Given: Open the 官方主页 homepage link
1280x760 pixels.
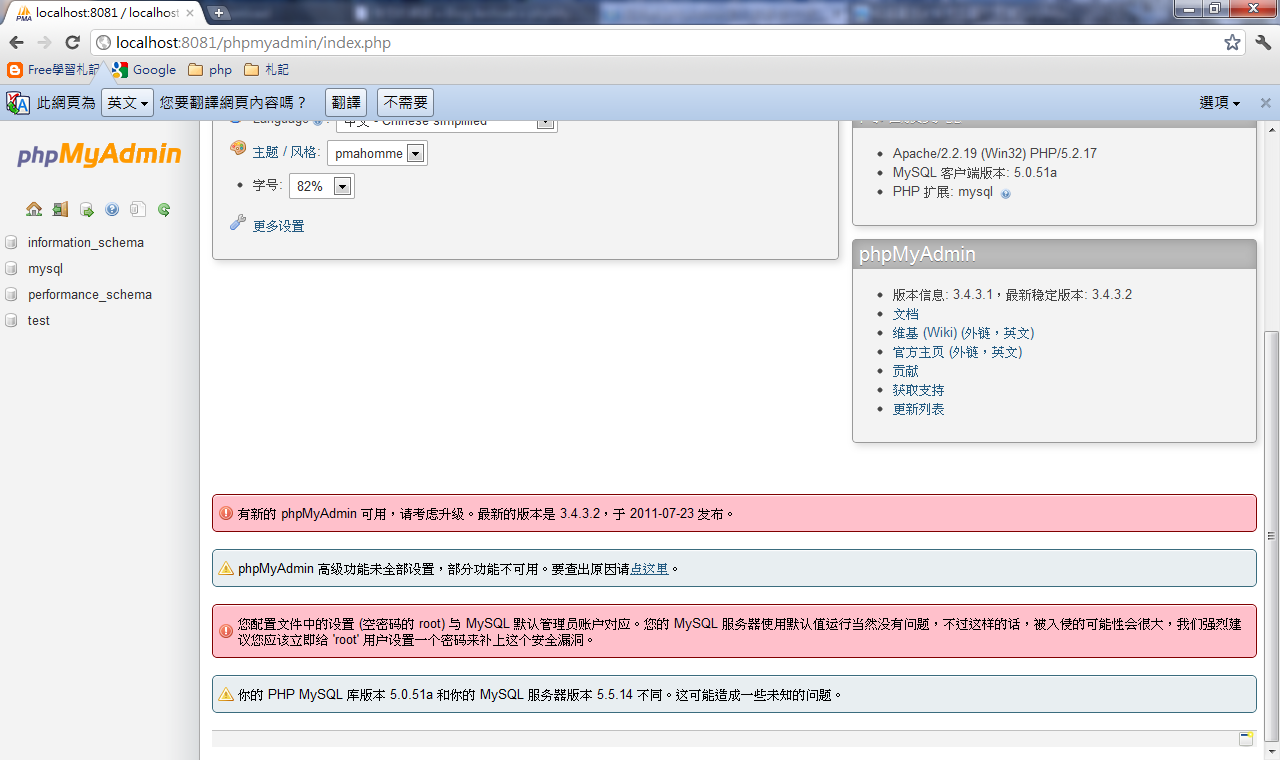Looking at the screenshot, I should (x=957, y=352).
